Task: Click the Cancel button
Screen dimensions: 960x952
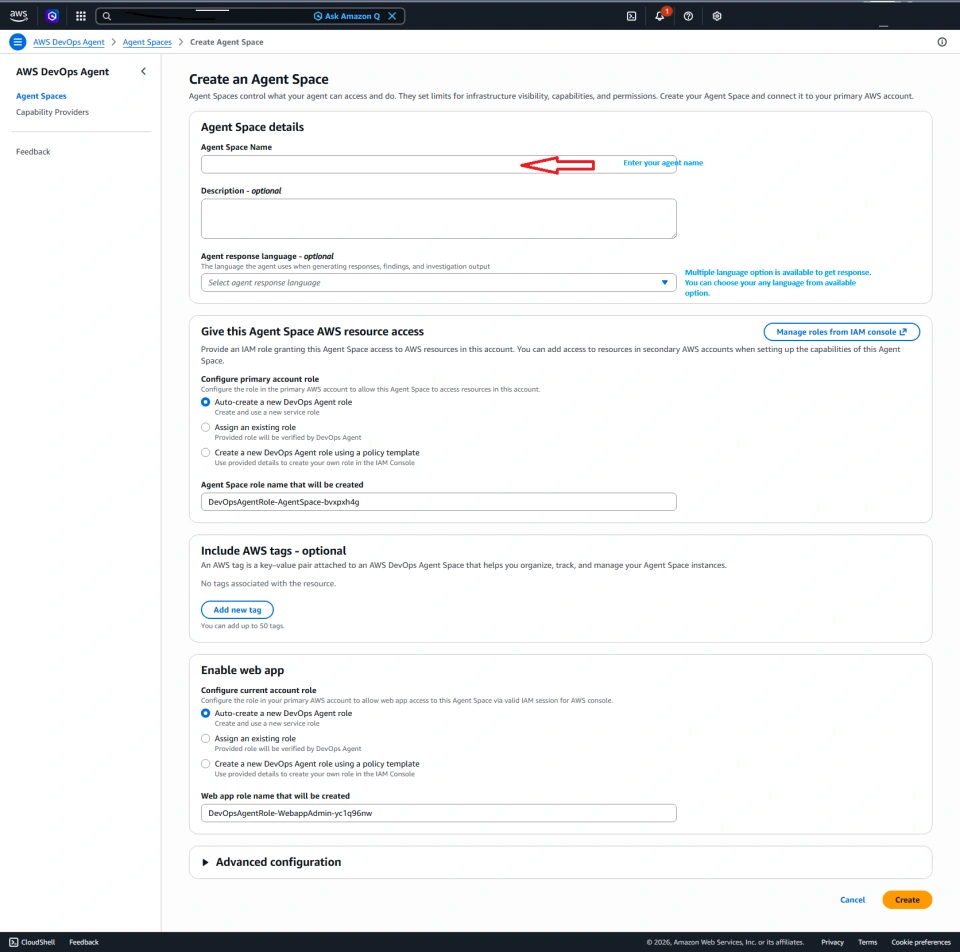Action: click(x=852, y=899)
